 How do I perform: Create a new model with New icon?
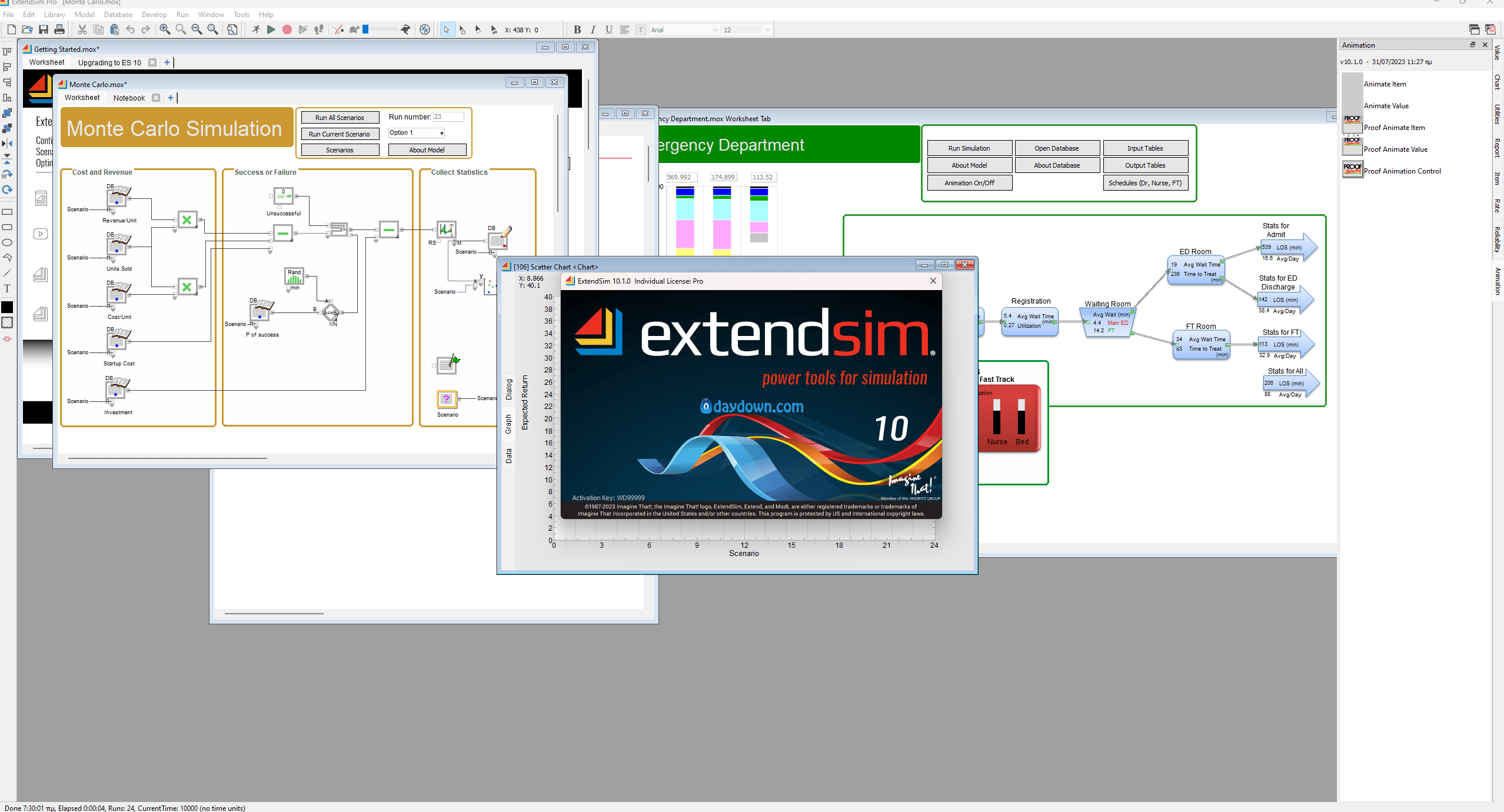tap(11, 29)
